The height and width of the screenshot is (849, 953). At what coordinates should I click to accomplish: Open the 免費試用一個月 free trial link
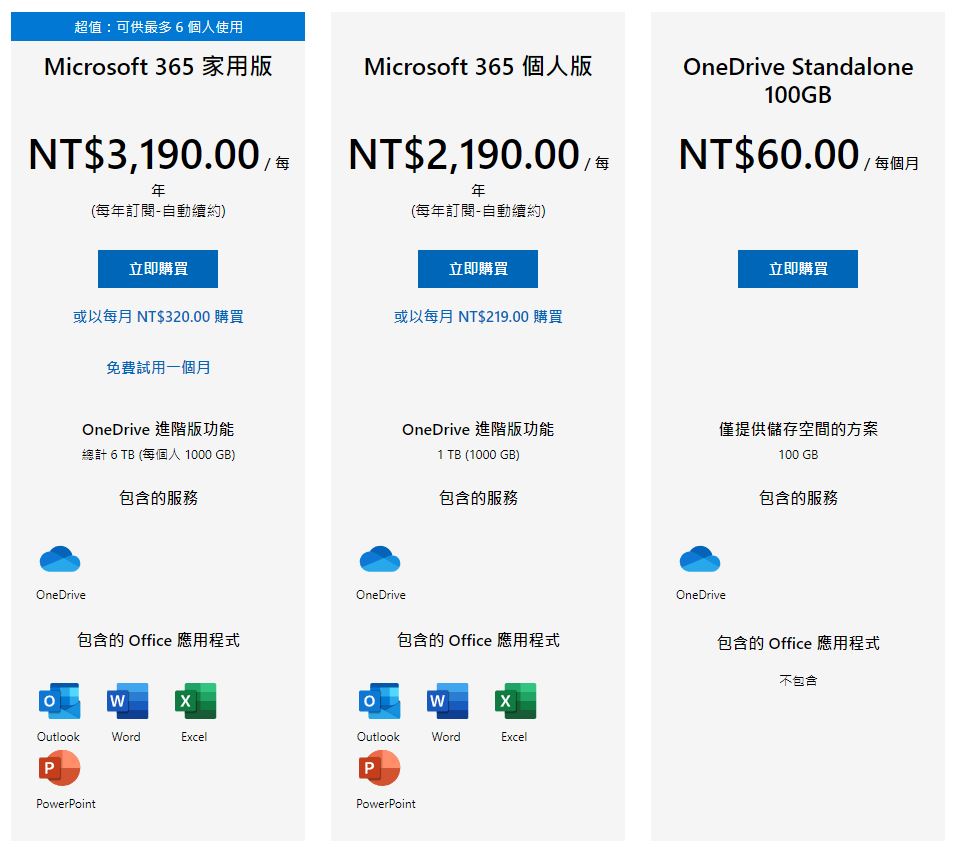click(158, 368)
